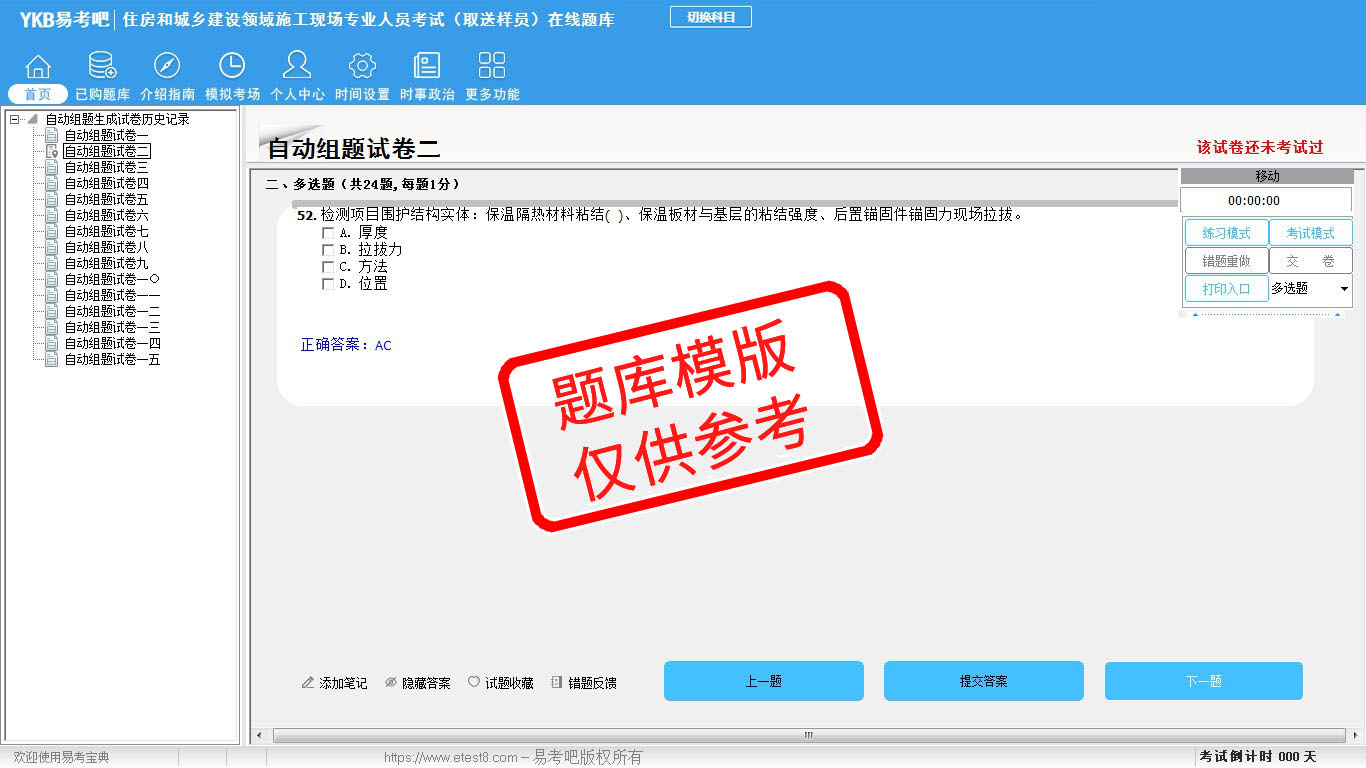
Task: Click the 切换科目 button
Action: coord(710,17)
